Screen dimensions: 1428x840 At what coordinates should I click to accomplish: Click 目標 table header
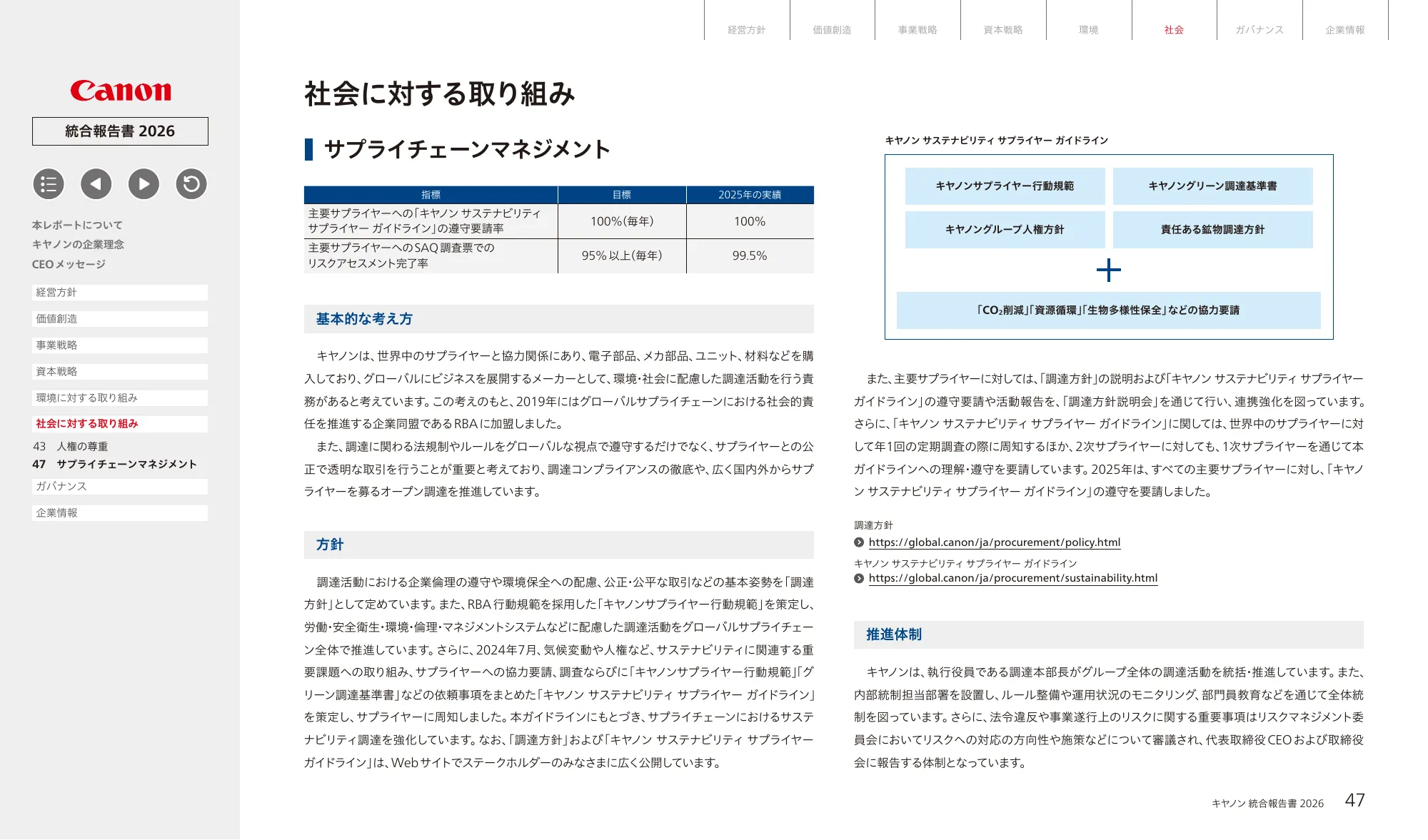coord(622,195)
